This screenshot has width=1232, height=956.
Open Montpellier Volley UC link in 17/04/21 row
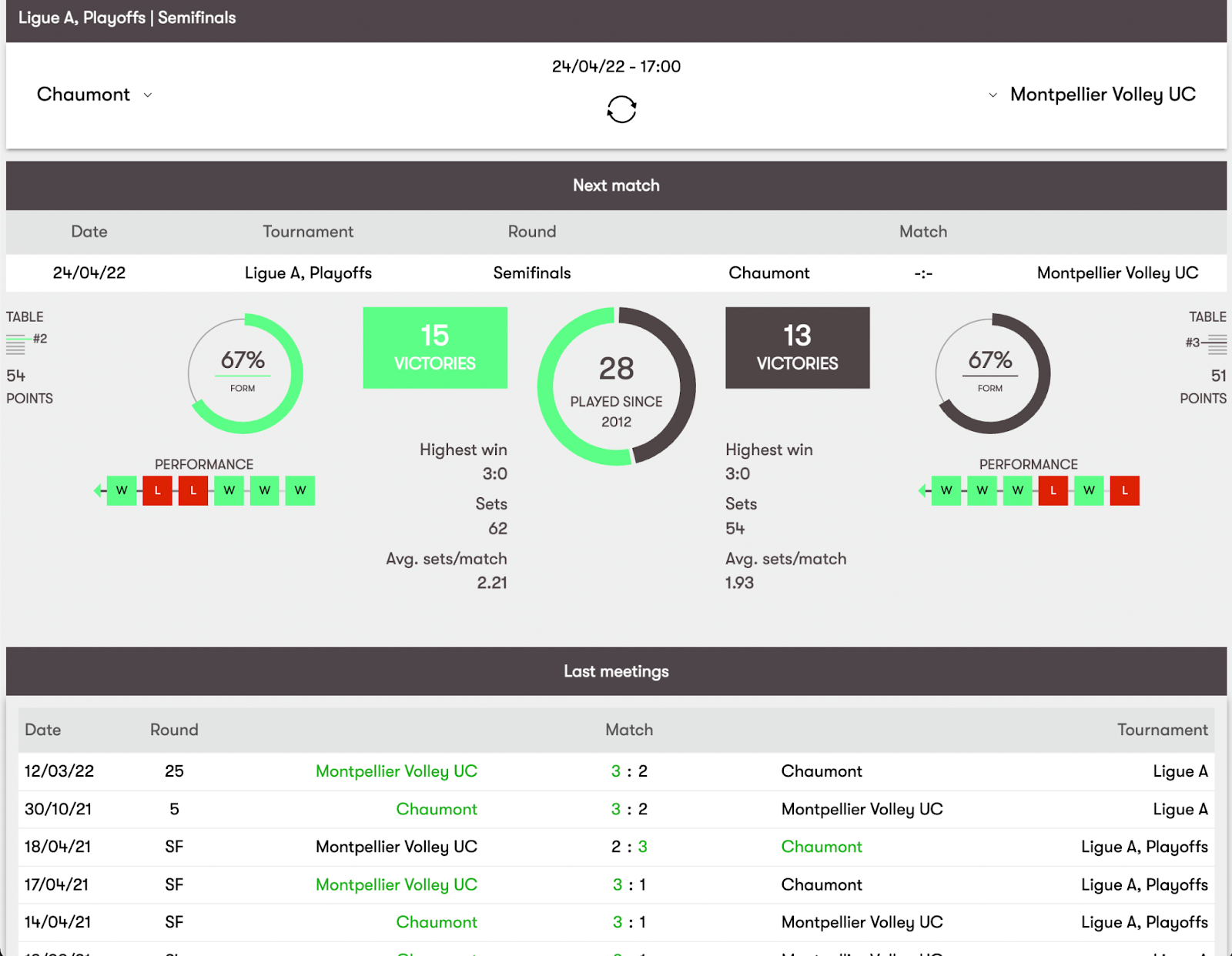coord(397,885)
